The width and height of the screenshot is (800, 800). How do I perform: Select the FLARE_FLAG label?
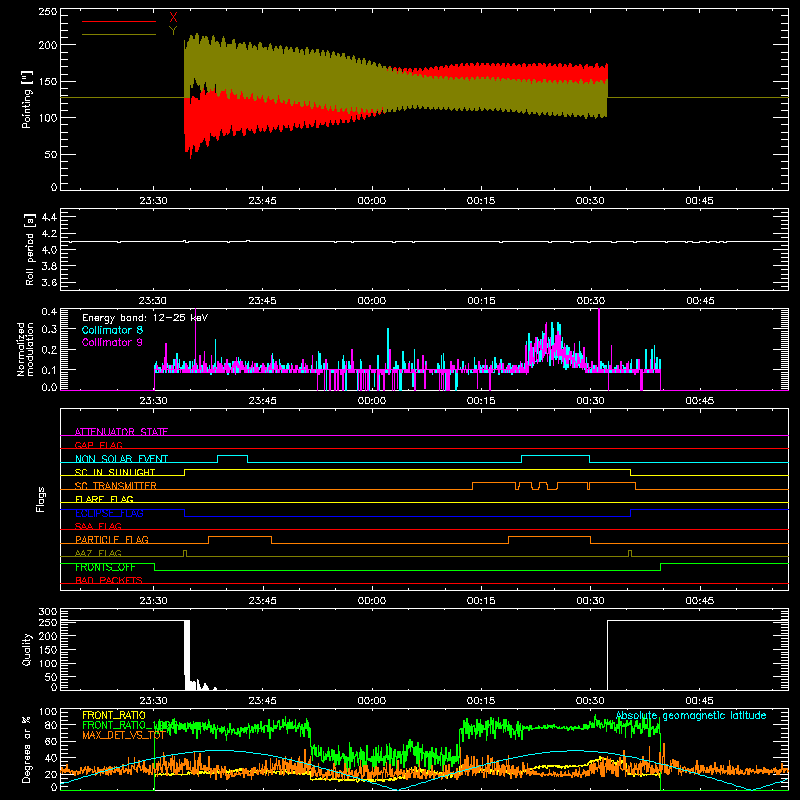pos(104,499)
